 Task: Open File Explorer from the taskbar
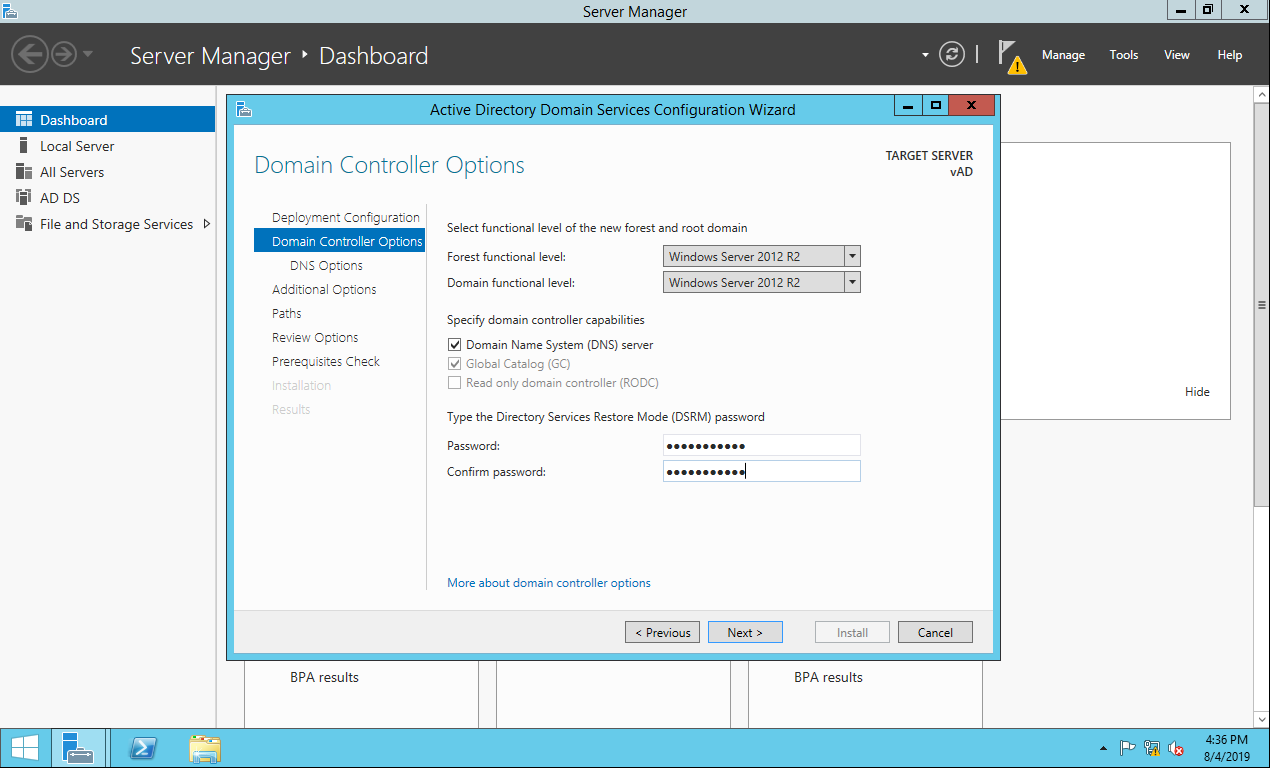[x=205, y=748]
